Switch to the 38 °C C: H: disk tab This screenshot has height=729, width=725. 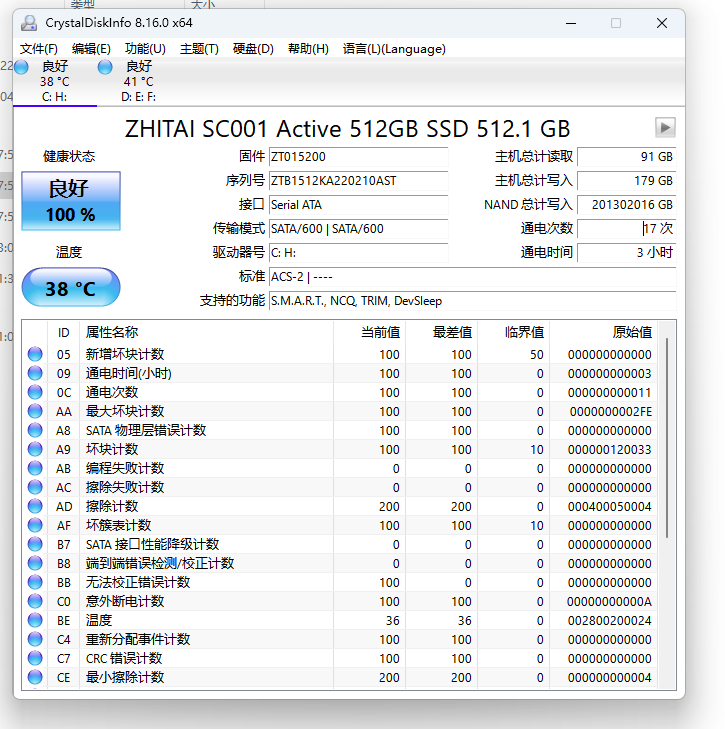pos(55,82)
